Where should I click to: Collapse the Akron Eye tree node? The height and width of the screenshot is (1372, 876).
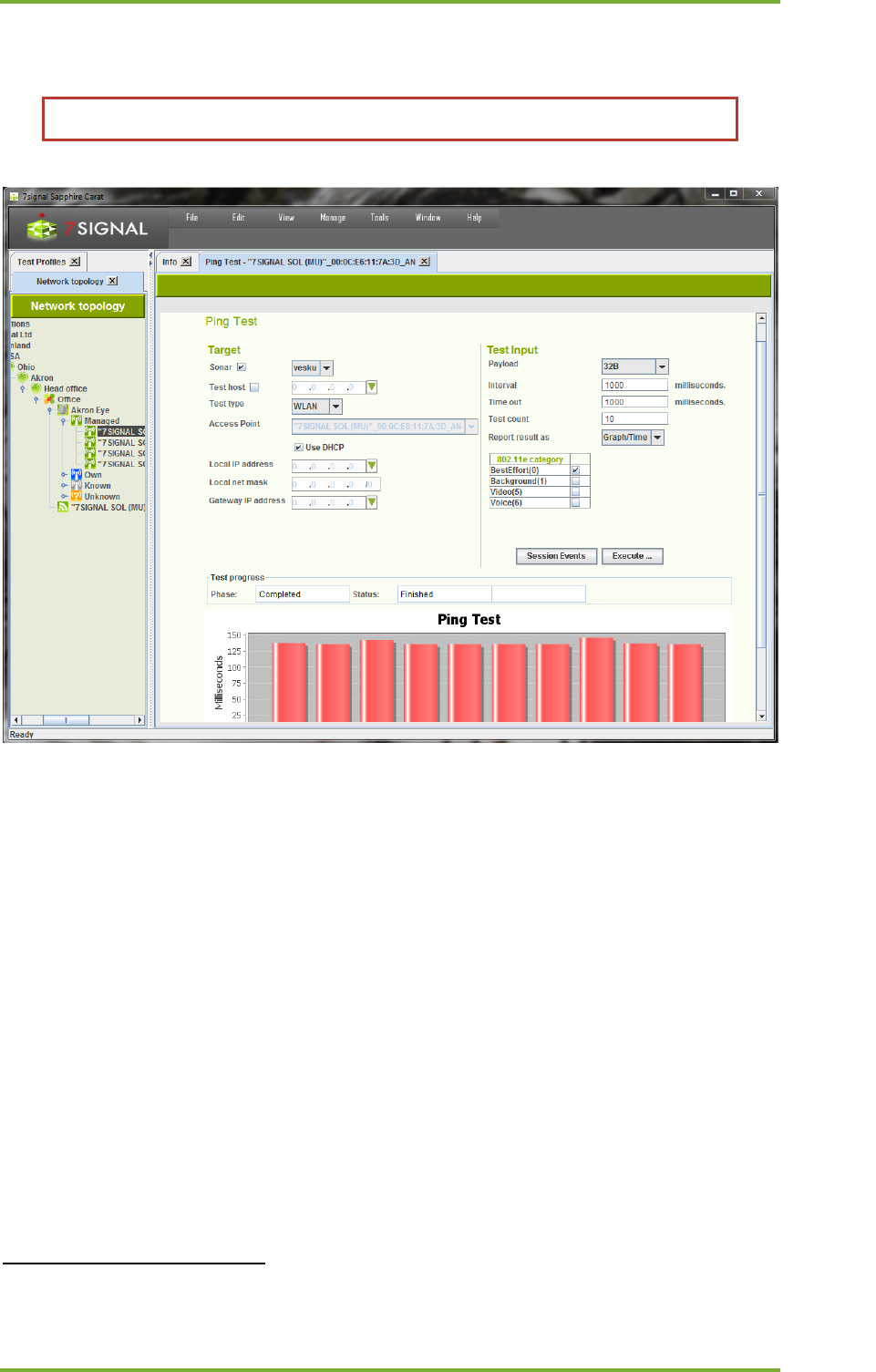(x=49, y=410)
